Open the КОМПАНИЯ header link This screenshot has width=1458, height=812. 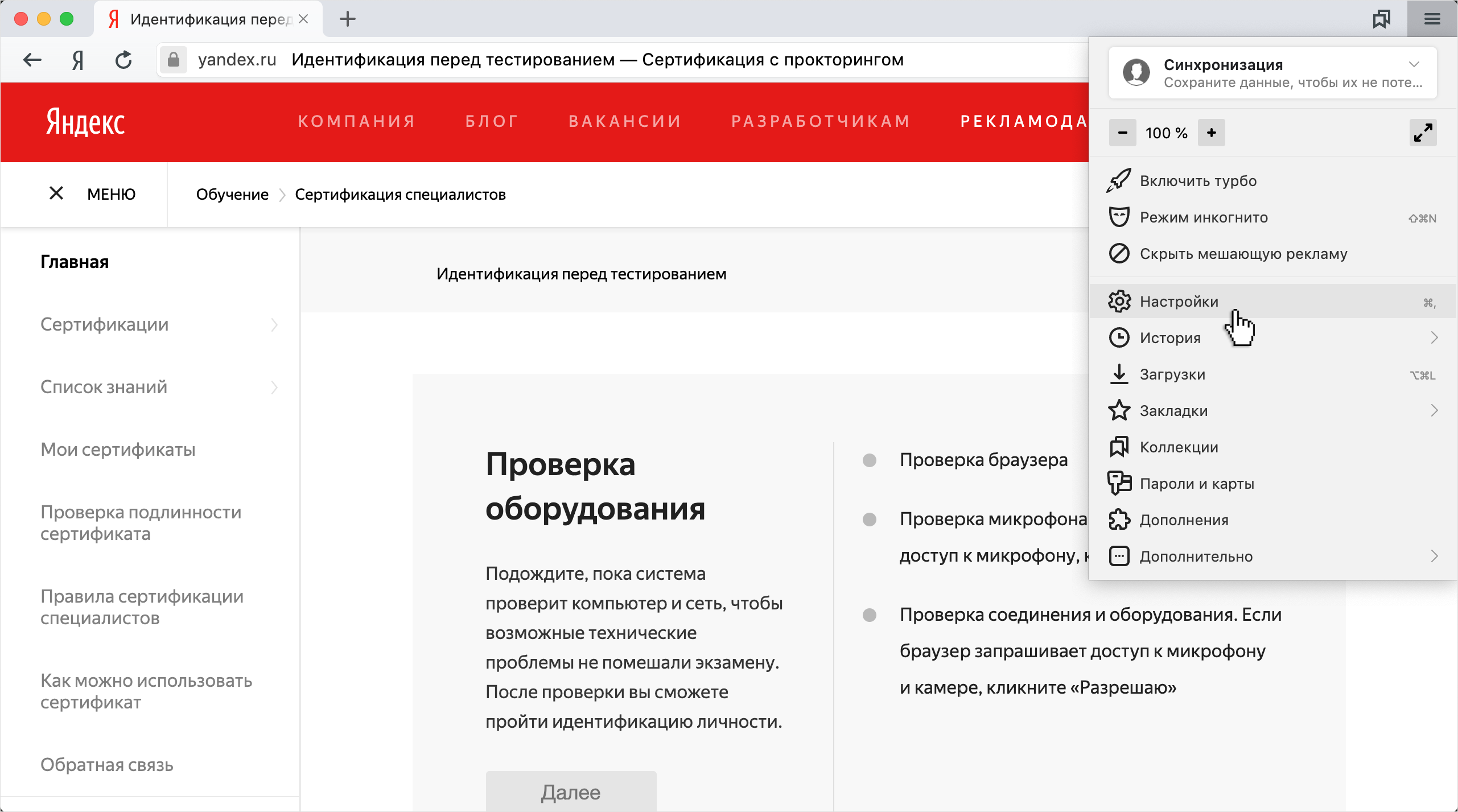coord(357,121)
